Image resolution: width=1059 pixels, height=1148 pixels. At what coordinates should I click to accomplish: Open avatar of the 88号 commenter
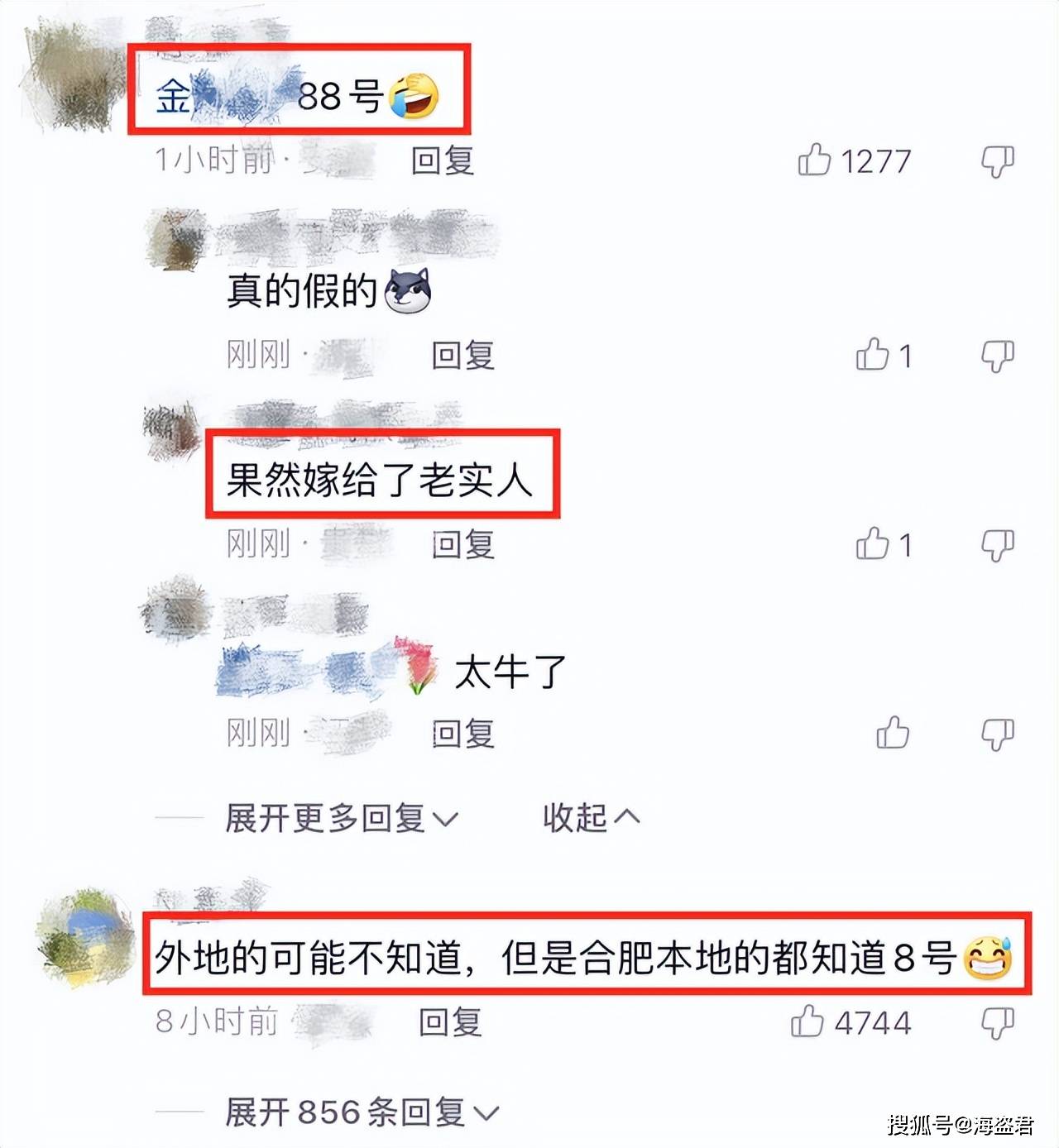pyautogui.click(x=76, y=77)
